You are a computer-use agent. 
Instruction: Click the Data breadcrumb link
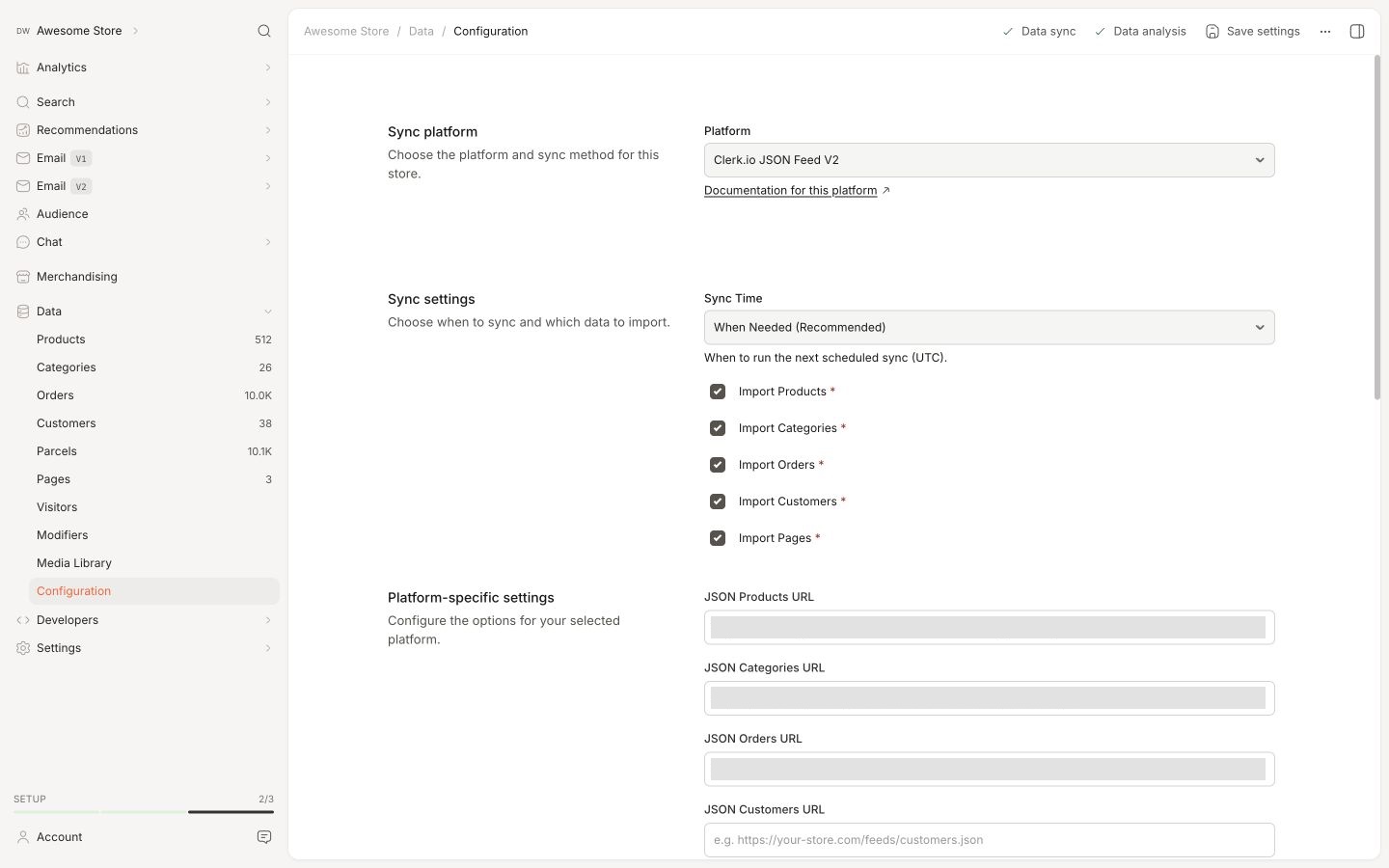click(x=422, y=31)
